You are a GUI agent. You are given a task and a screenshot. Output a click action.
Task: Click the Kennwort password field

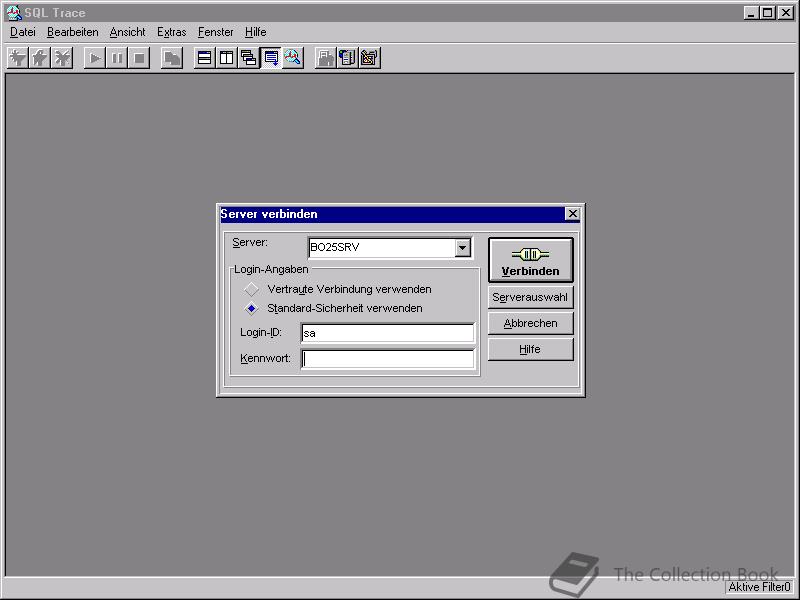coord(387,359)
